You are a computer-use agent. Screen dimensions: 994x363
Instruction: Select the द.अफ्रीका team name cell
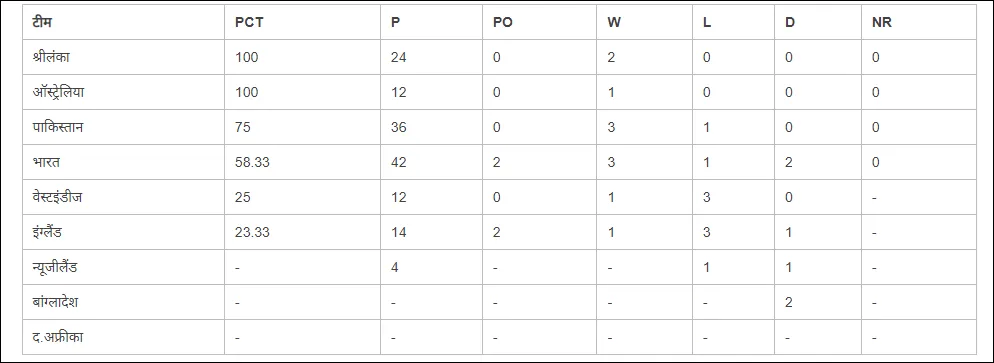pos(124,337)
